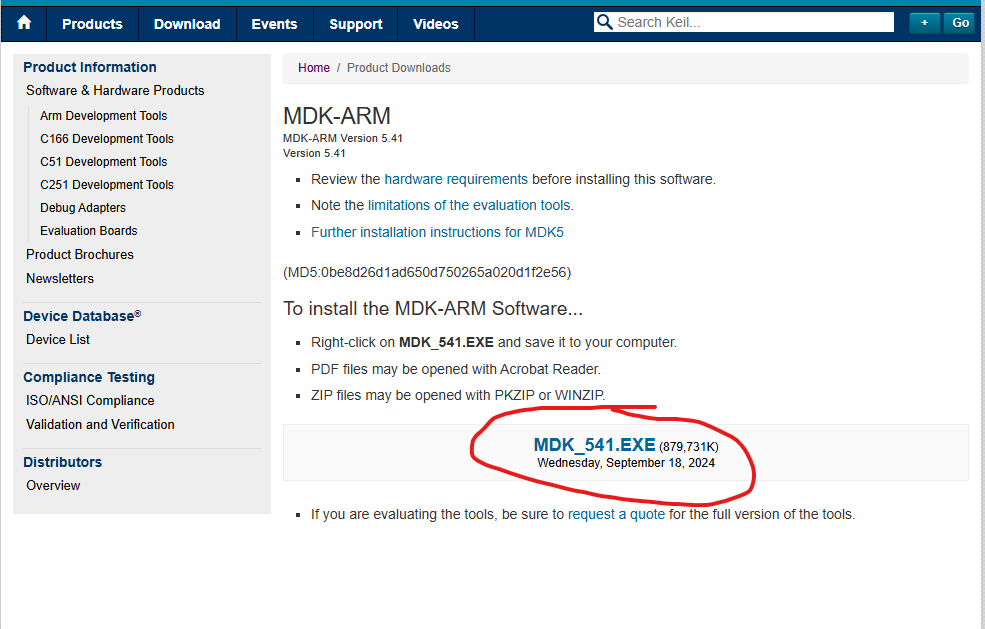This screenshot has width=985, height=629.
Task: Open the Events menu
Action: coord(275,24)
